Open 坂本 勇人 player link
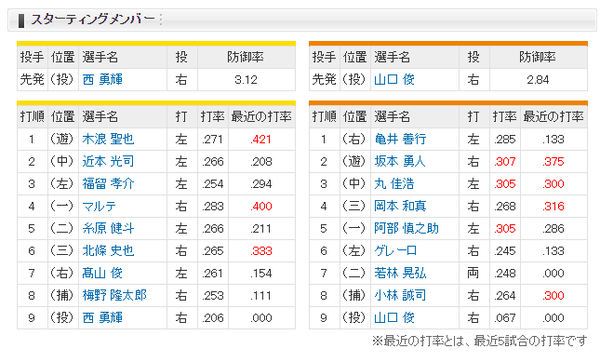The width and height of the screenshot is (600, 362). pyautogui.click(x=400, y=161)
